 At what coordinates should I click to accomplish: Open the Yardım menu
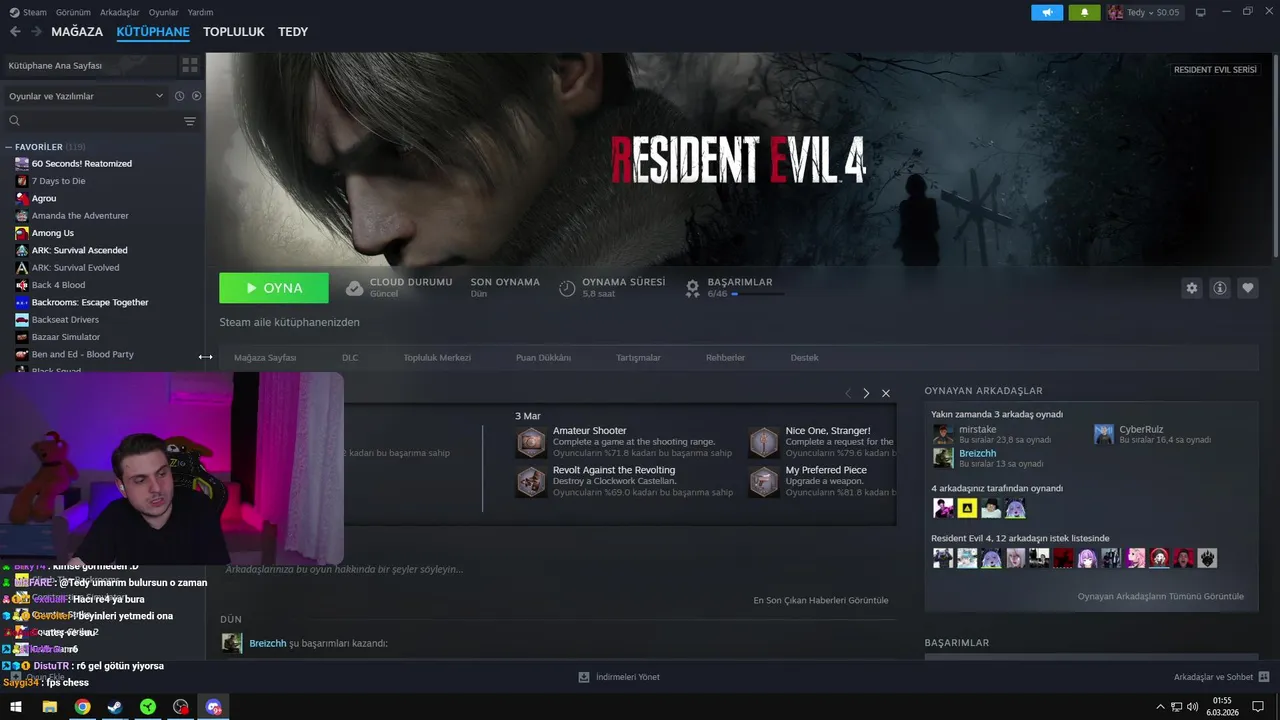(x=200, y=13)
